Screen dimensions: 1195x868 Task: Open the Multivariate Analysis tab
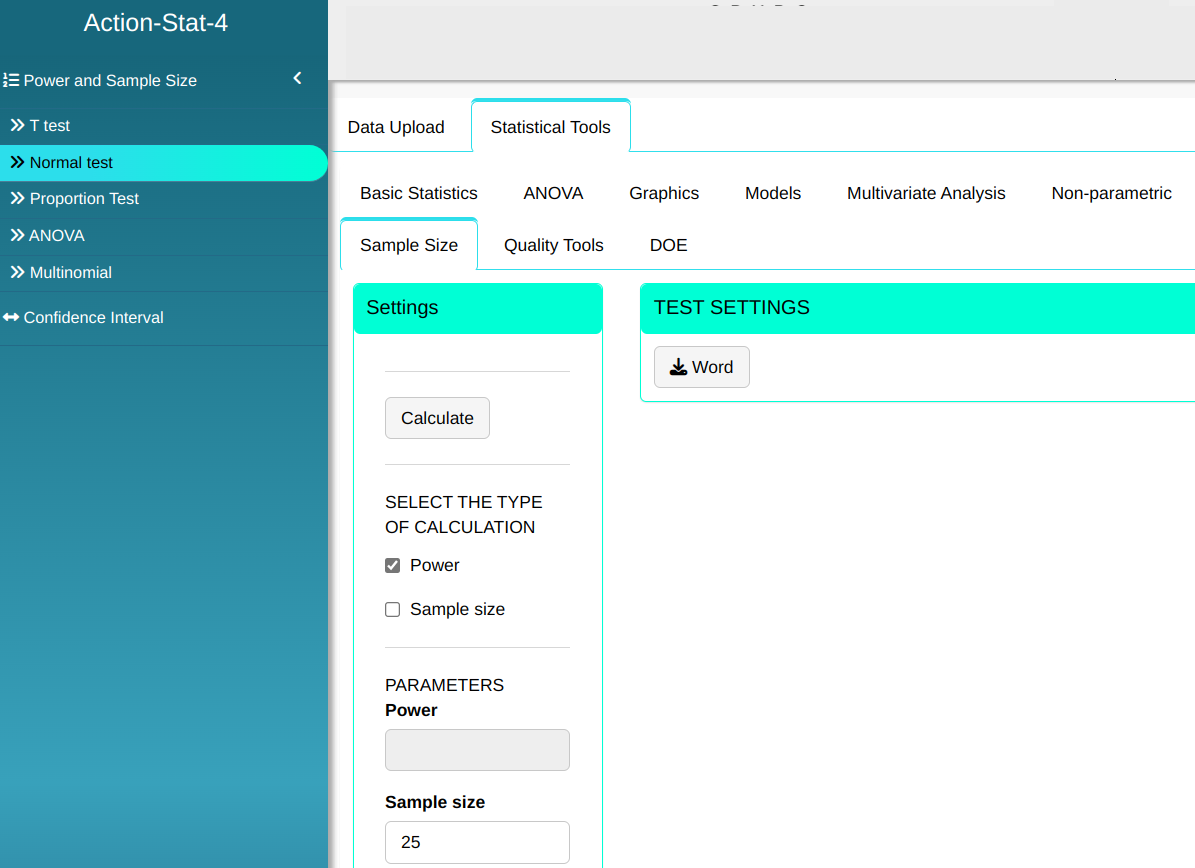pos(926,193)
